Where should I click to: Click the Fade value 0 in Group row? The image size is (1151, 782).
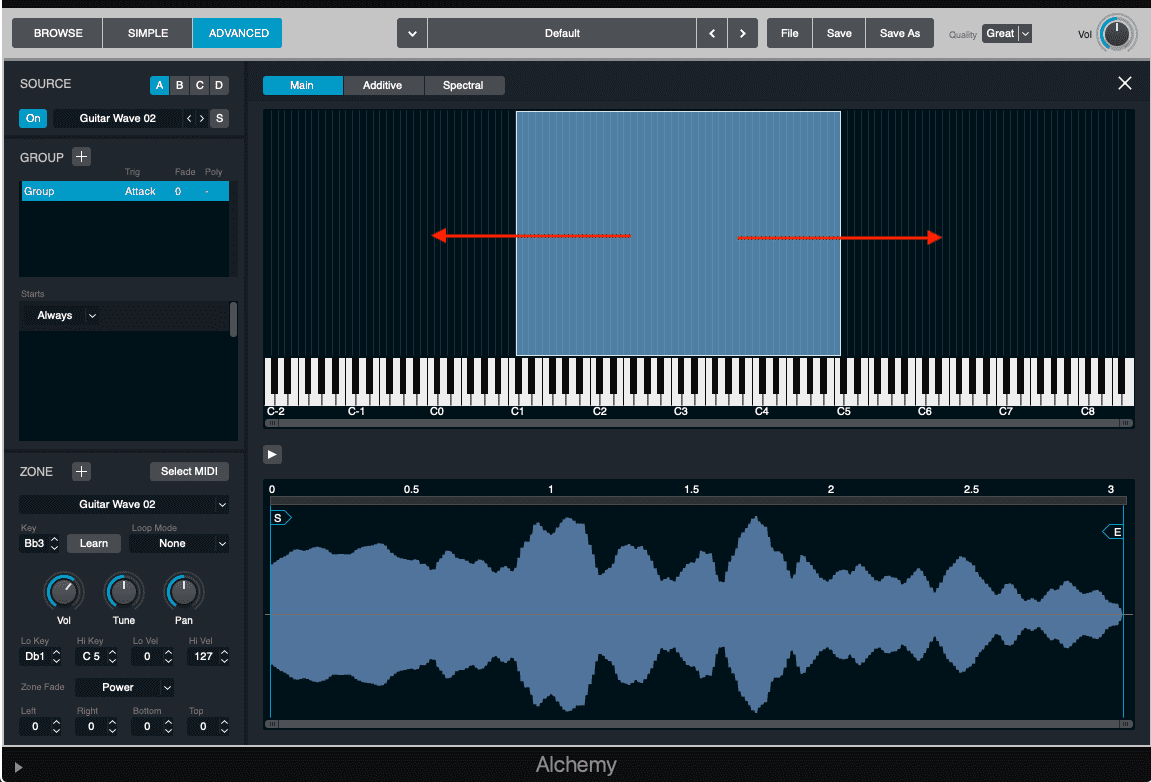[x=178, y=191]
